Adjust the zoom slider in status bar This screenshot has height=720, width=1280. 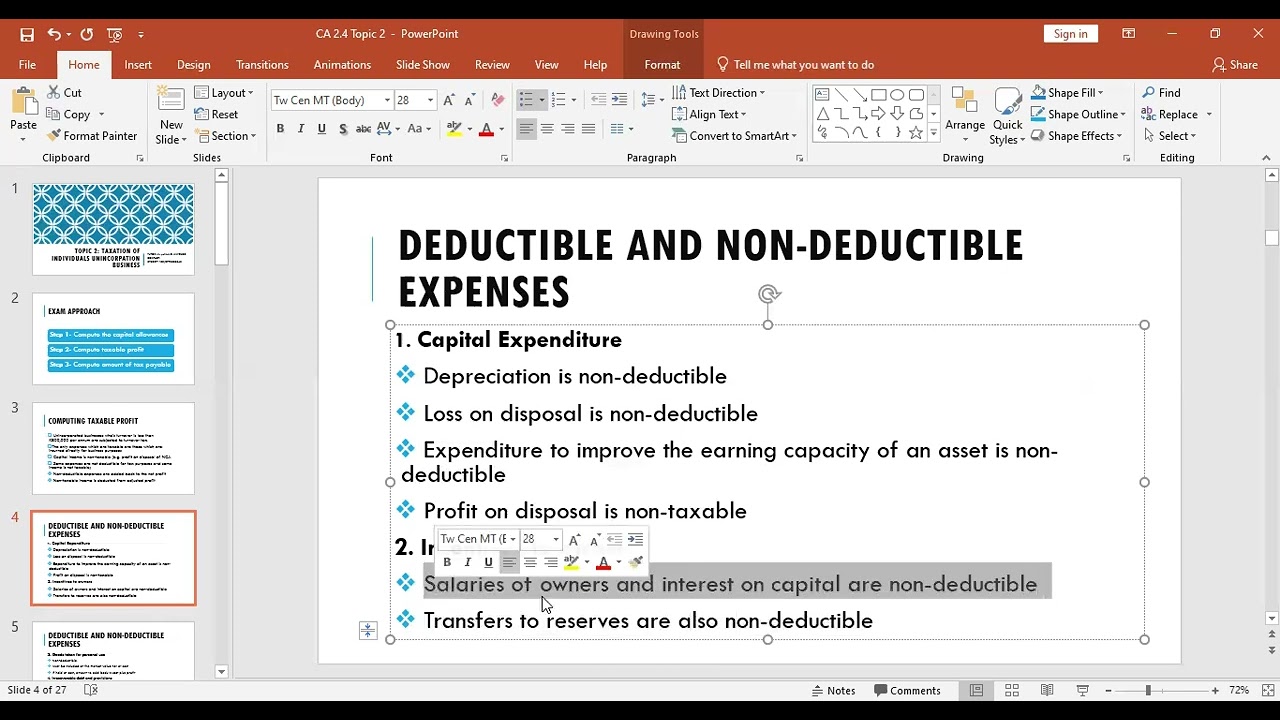pyautogui.click(x=1148, y=690)
